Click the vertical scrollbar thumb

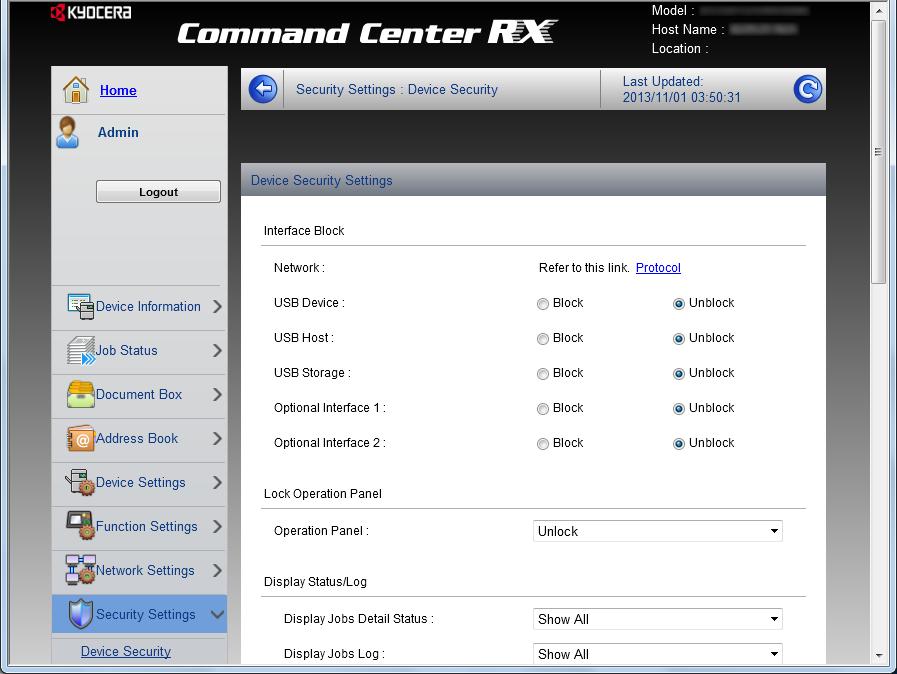point(878,152)
